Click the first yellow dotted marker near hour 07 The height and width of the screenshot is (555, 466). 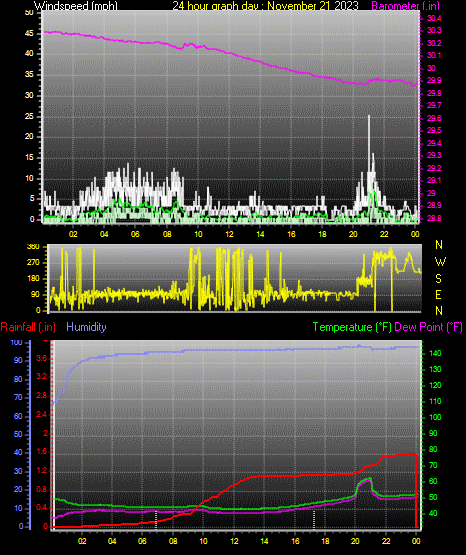click(x=156, y=520)
